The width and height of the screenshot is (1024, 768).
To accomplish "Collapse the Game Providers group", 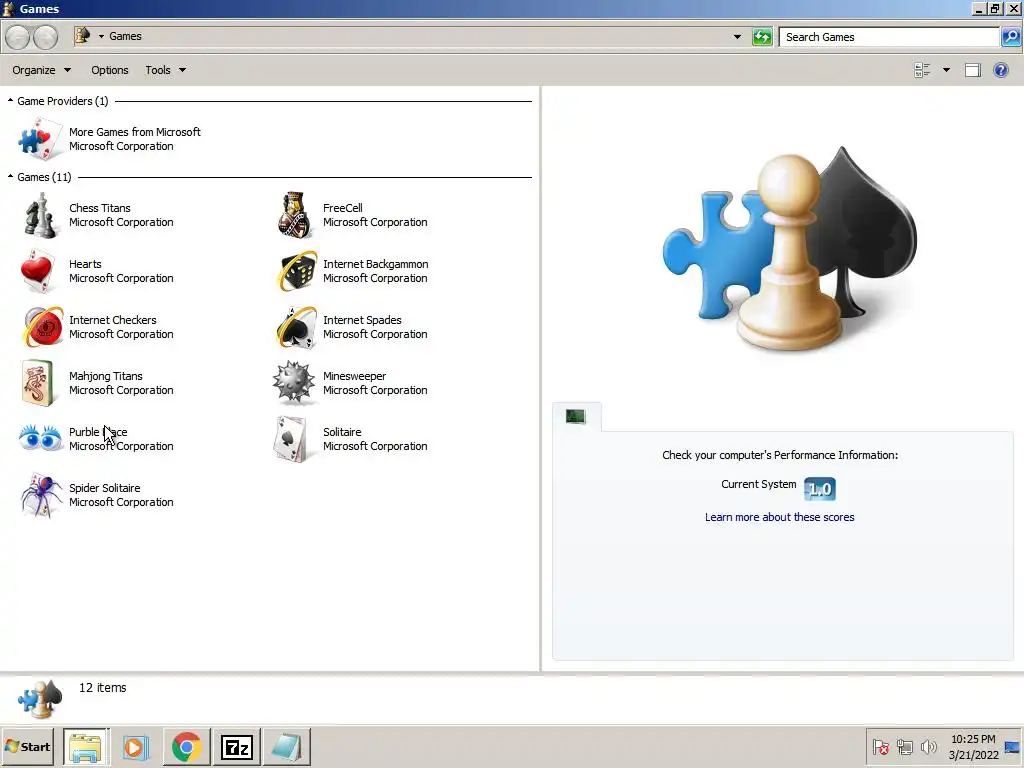I will (10, 101).
